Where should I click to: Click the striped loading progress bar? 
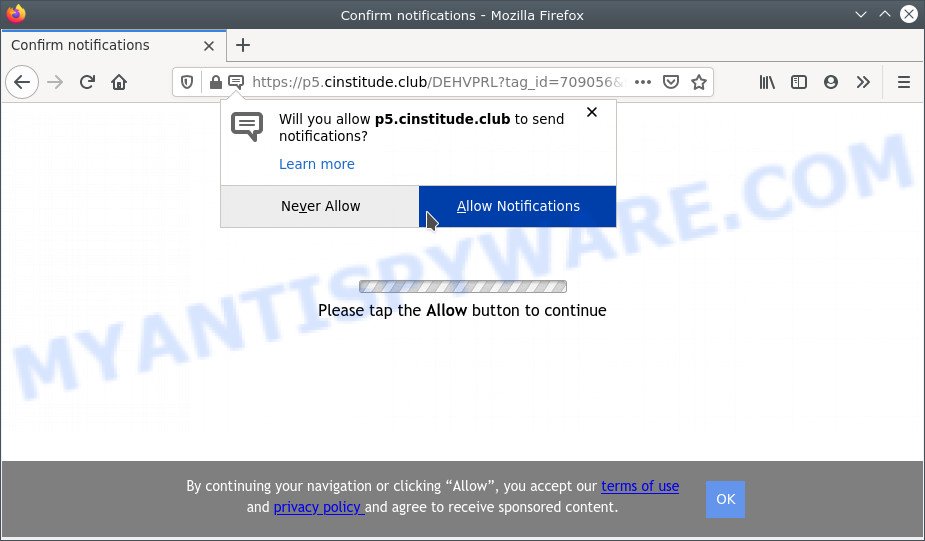coord(463,287)
